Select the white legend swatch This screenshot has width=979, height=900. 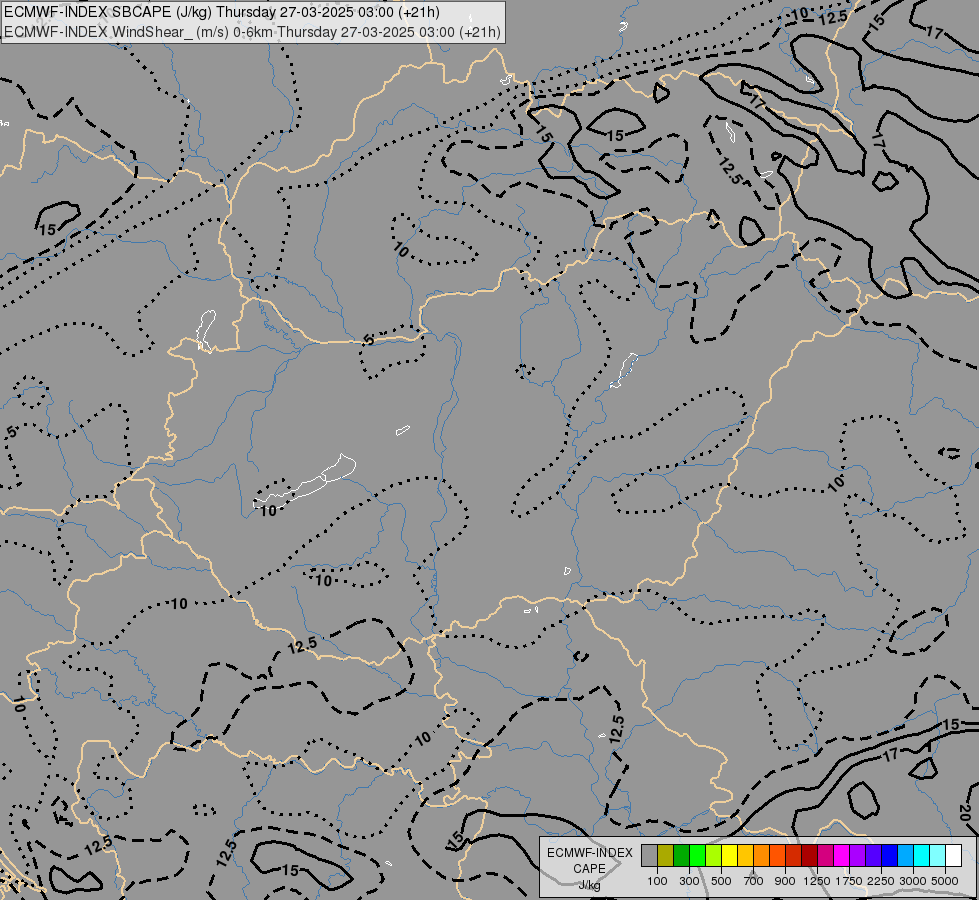tap(953, 855)
